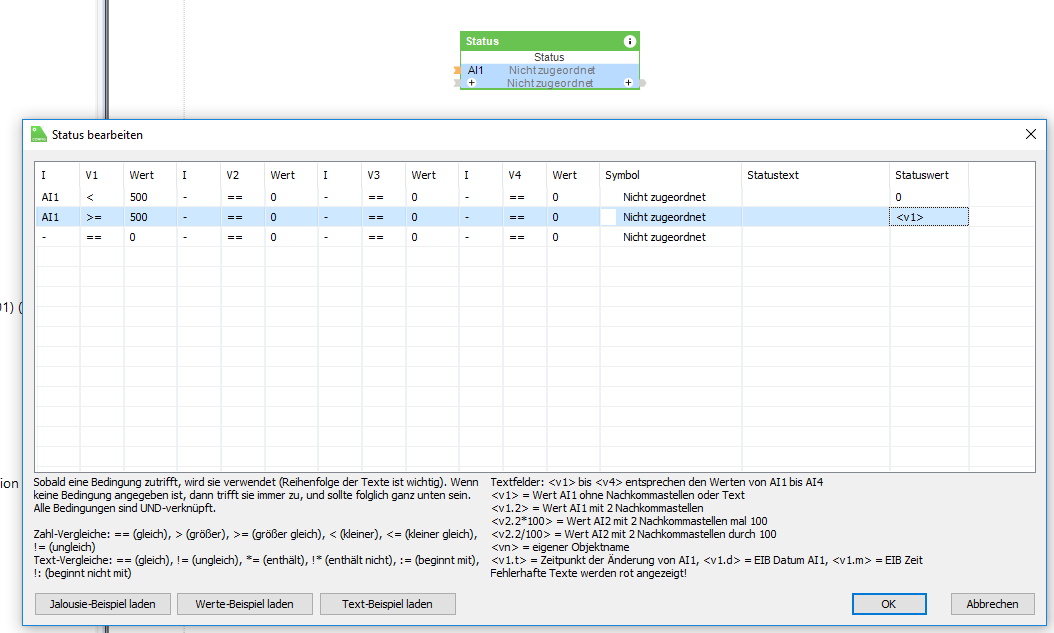1054x633 pixels.
Task: Click the '<' operator in first row
Action: pos(102,197)
